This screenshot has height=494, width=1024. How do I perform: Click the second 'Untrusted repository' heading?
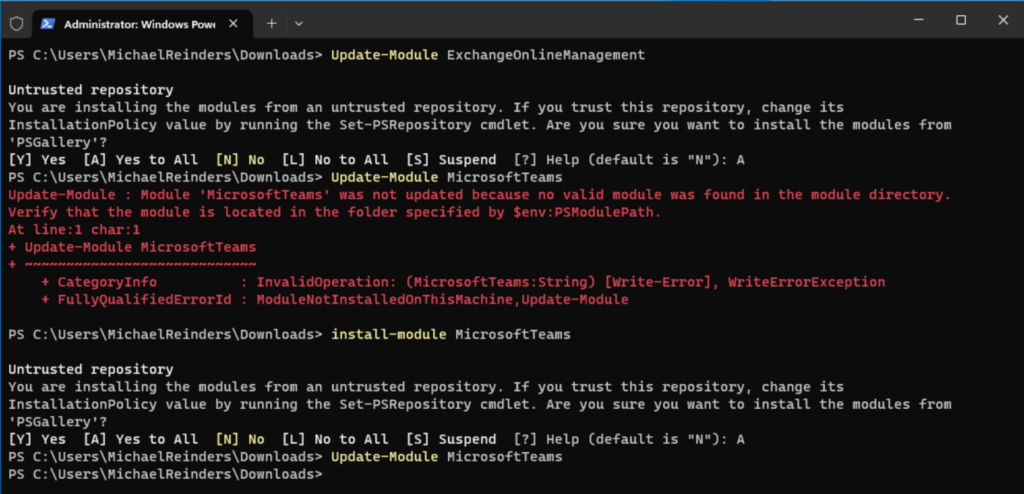91,369
